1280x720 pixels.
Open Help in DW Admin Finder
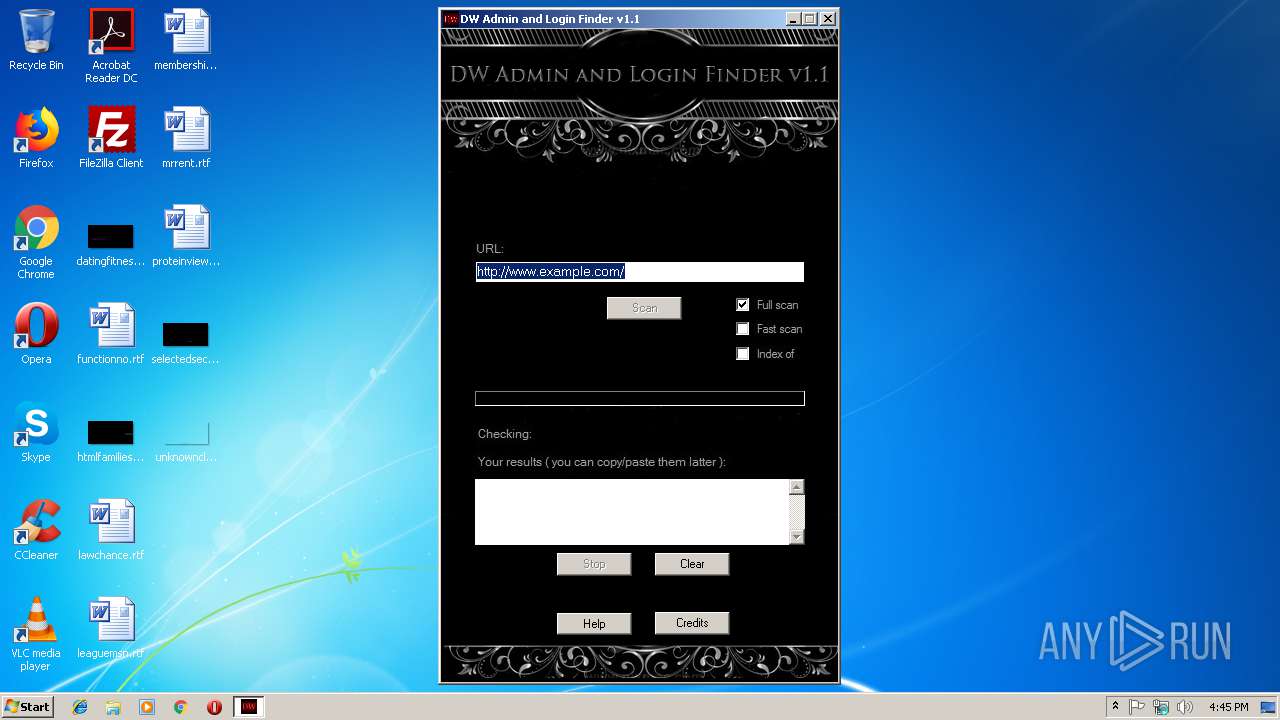[x=594, y=624]
